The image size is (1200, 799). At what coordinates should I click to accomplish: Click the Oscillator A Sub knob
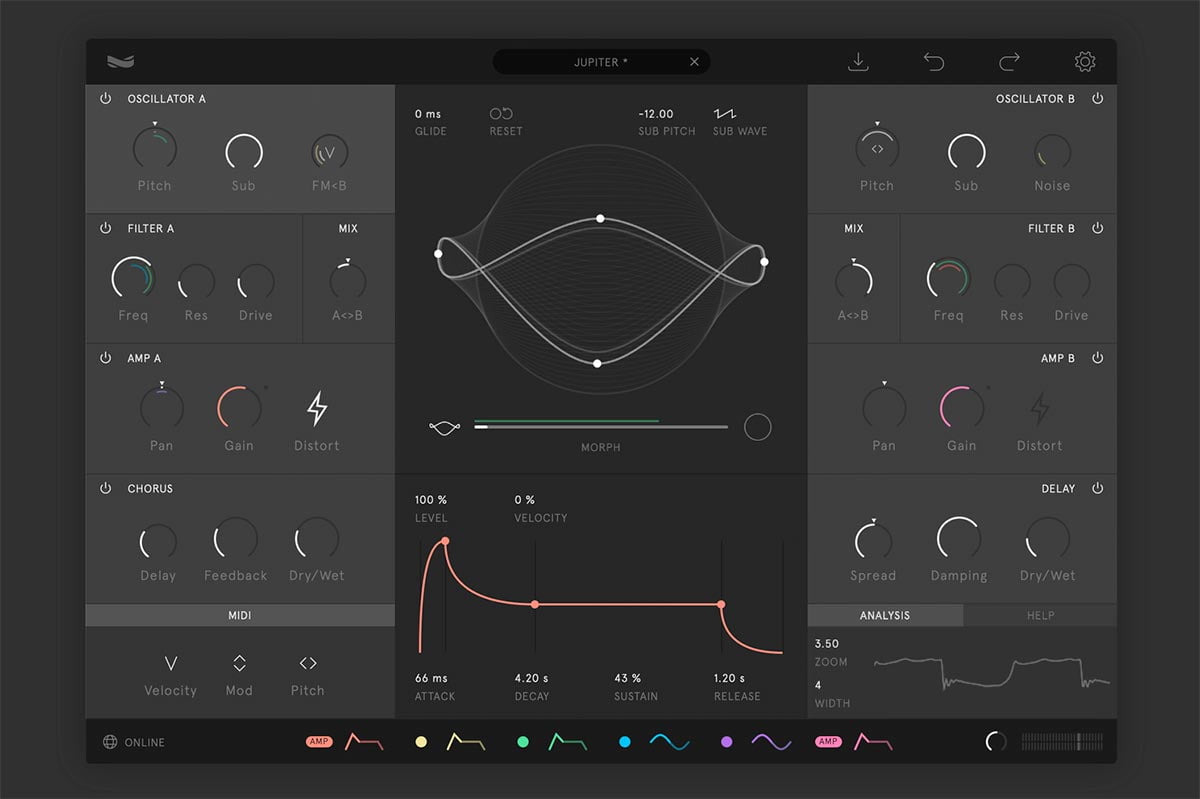pyautogui.click(x=244, y=152)
